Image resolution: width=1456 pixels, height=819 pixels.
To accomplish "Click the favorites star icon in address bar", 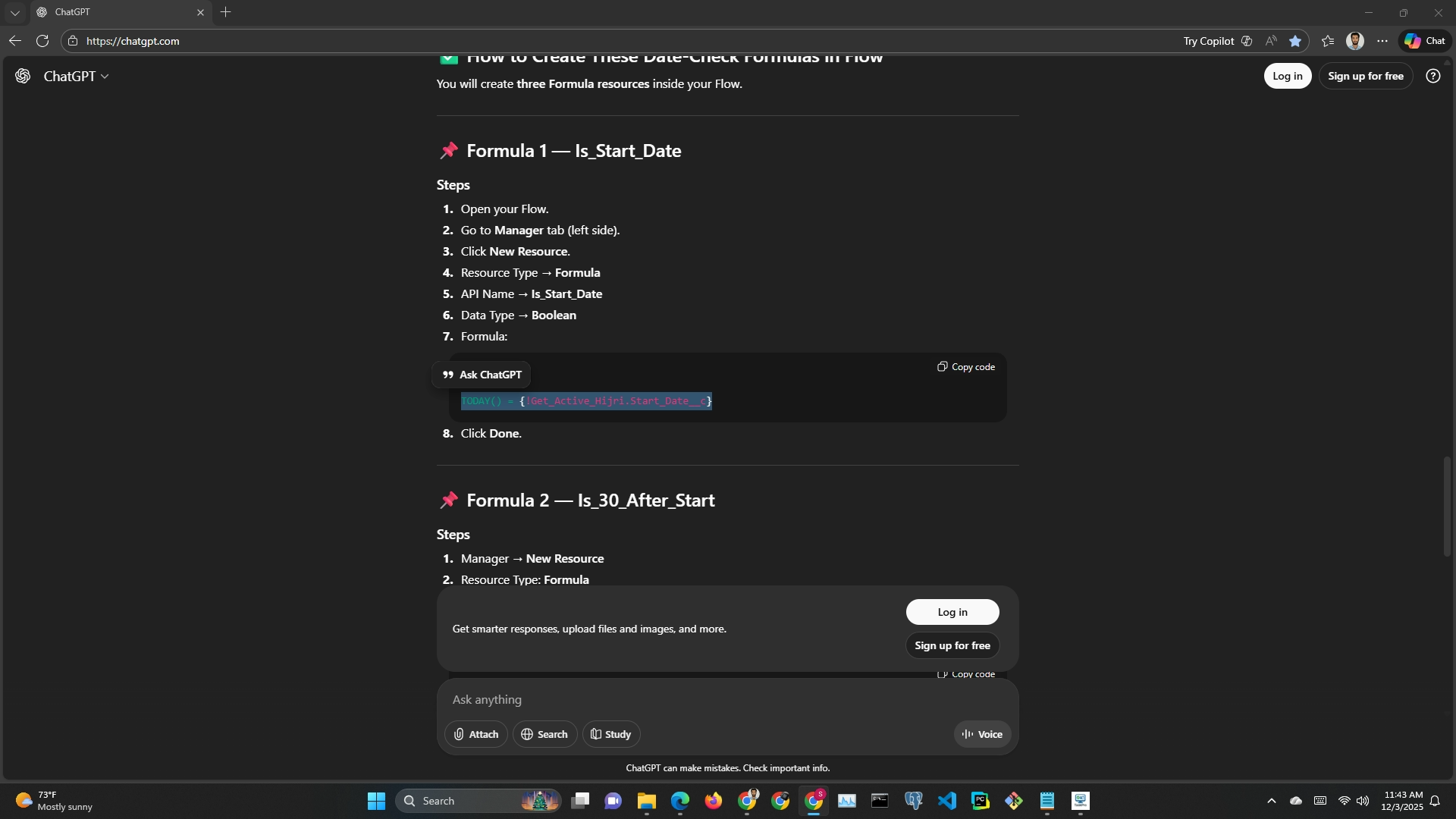I will [1295, 41].
